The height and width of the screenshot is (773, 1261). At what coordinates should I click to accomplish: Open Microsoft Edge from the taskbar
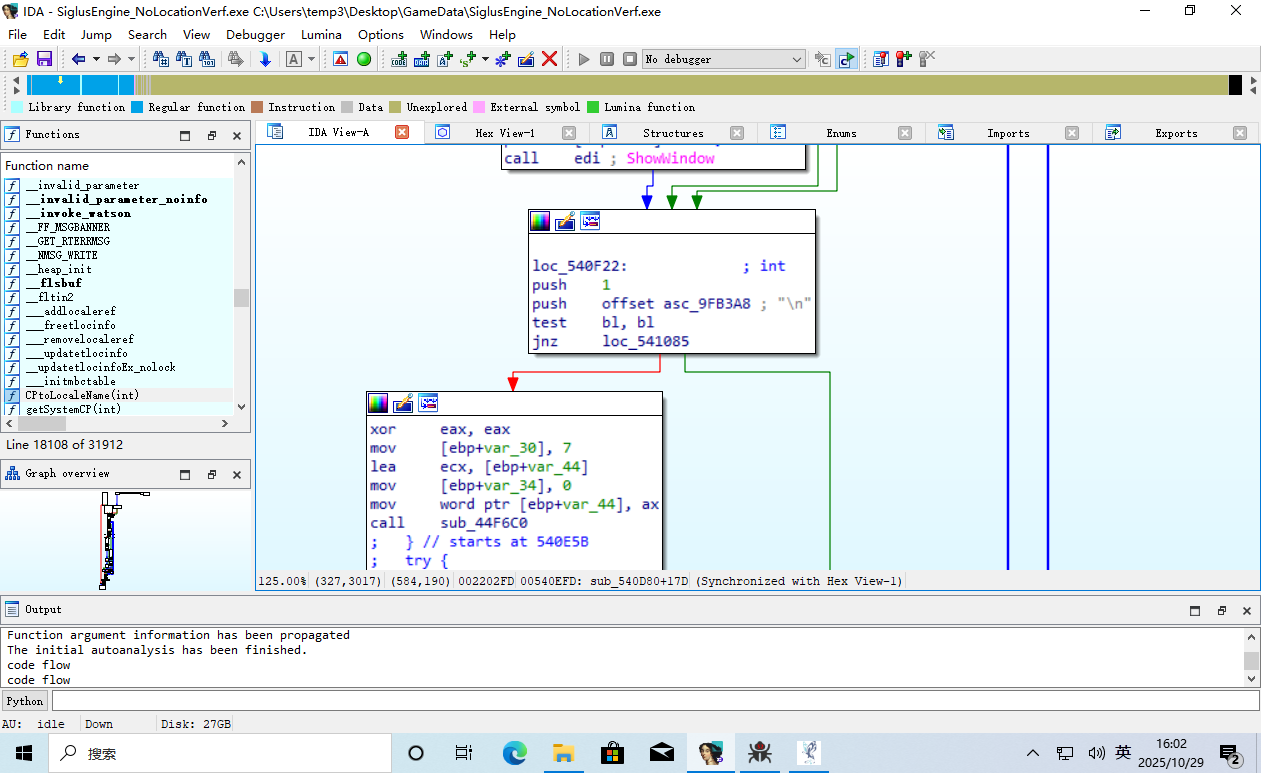coord(514,753)
